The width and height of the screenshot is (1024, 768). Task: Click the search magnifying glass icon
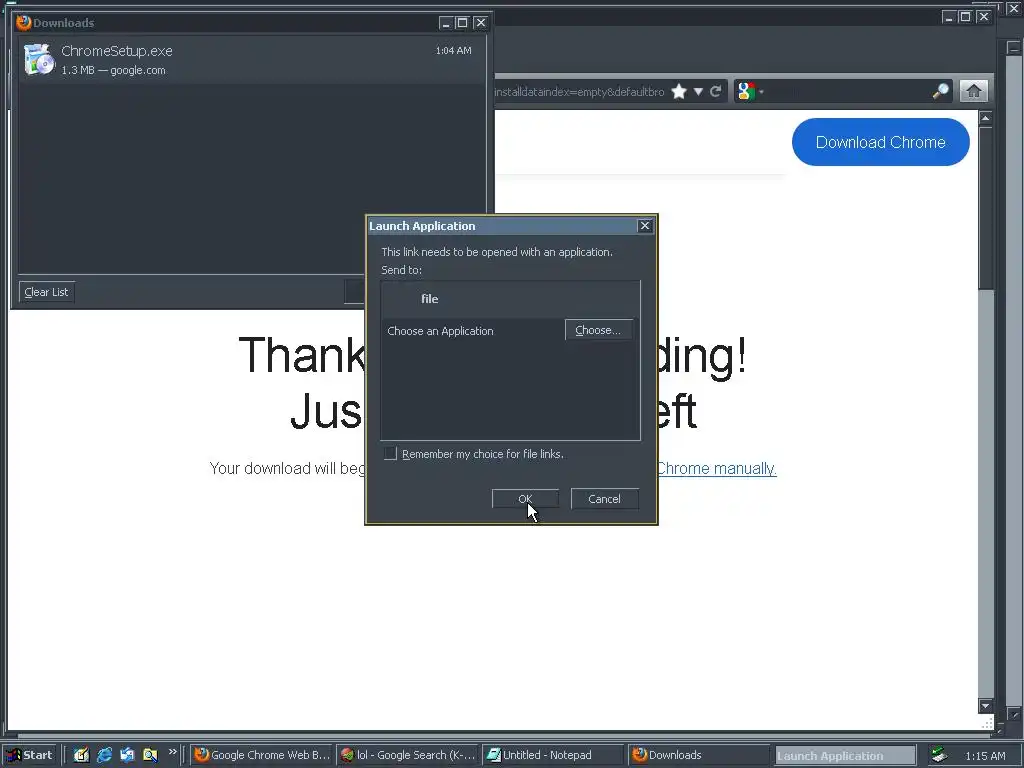pyautogui.click(x=940, y=91)
